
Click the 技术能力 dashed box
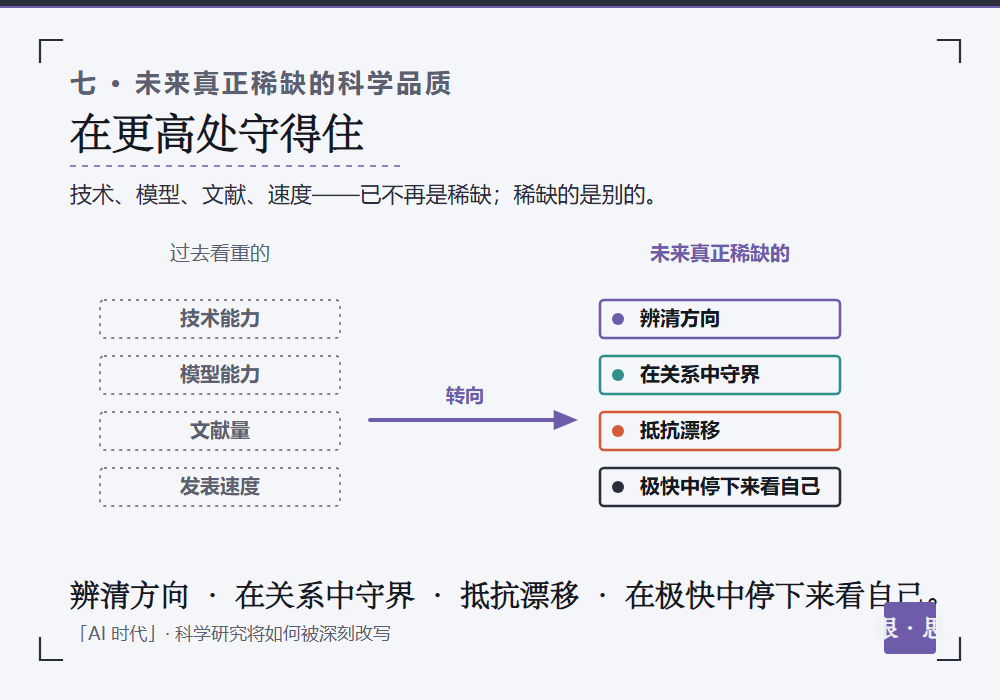(x=220, y=319)
